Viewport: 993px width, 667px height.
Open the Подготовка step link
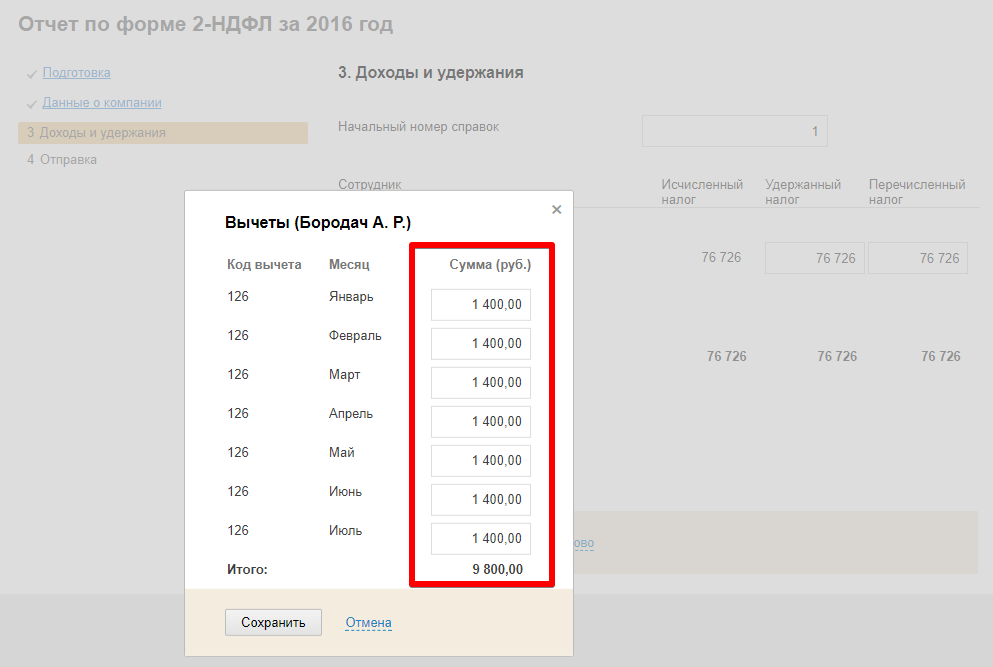point(77,73)
